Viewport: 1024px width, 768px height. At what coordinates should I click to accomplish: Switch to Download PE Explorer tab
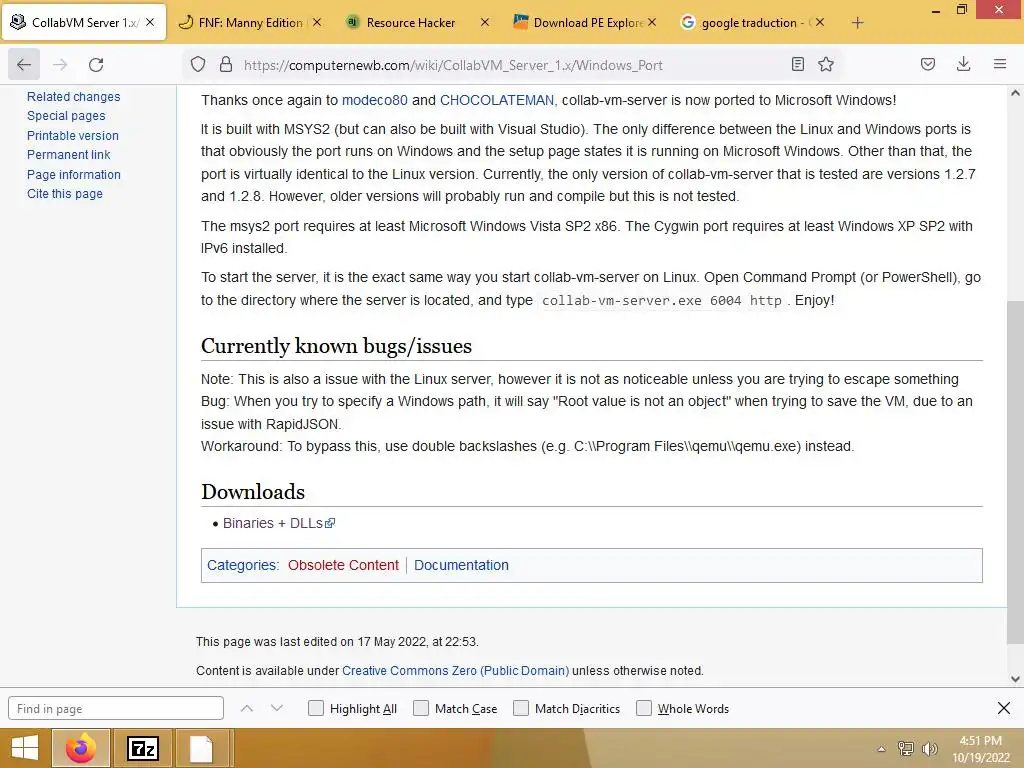585,22
